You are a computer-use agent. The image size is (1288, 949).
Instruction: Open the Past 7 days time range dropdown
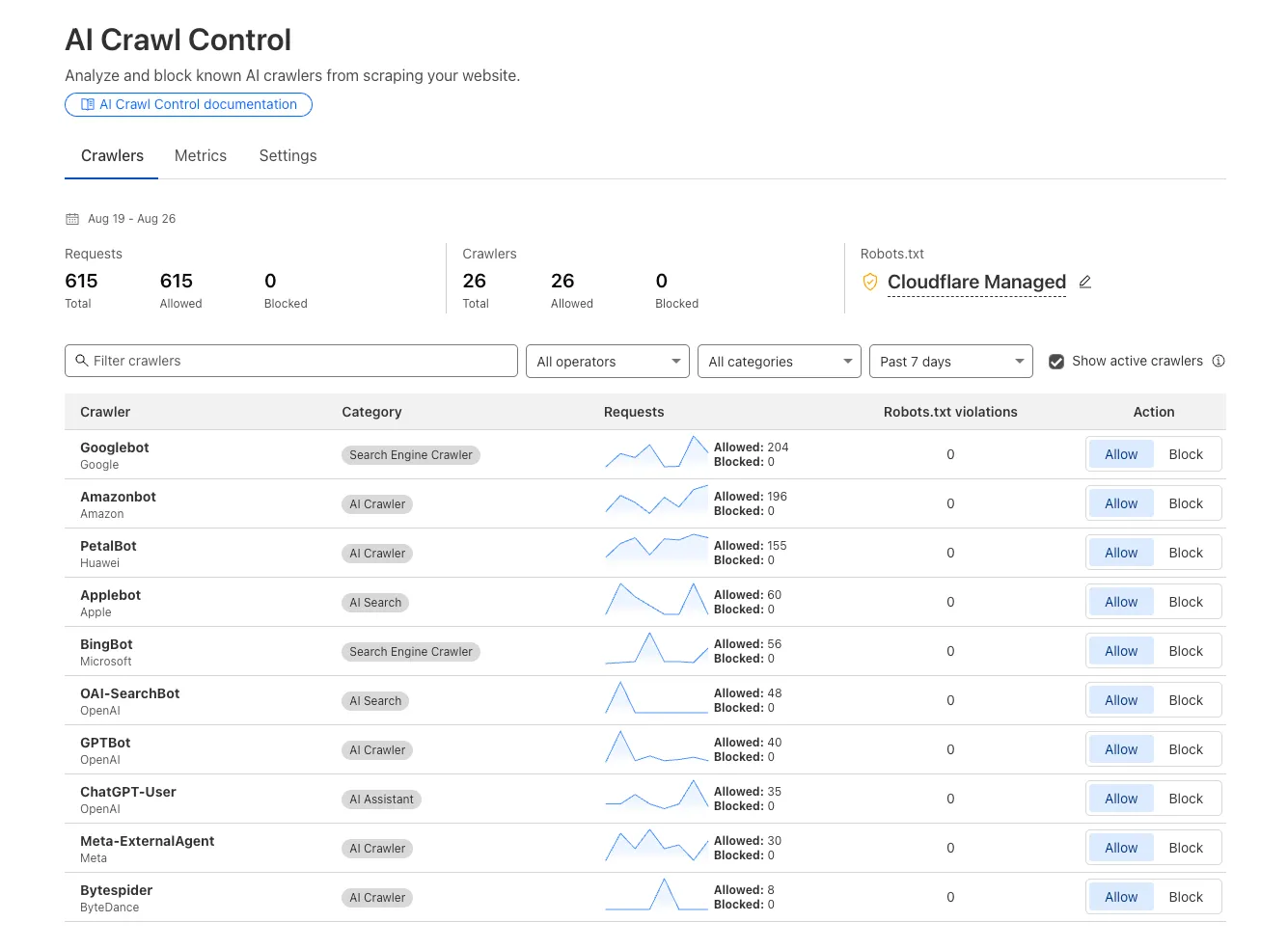point(950,361)
